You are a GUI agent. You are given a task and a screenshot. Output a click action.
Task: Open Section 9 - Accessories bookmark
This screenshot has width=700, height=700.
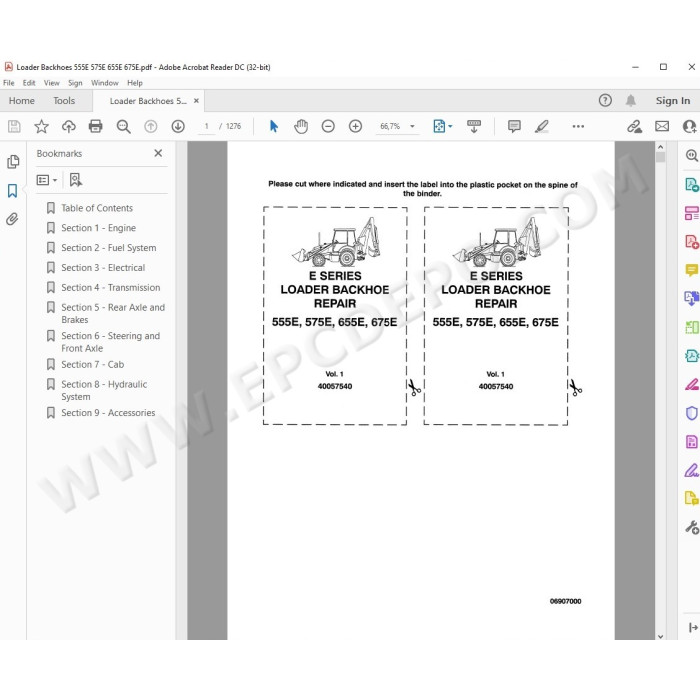pos(108,412)
